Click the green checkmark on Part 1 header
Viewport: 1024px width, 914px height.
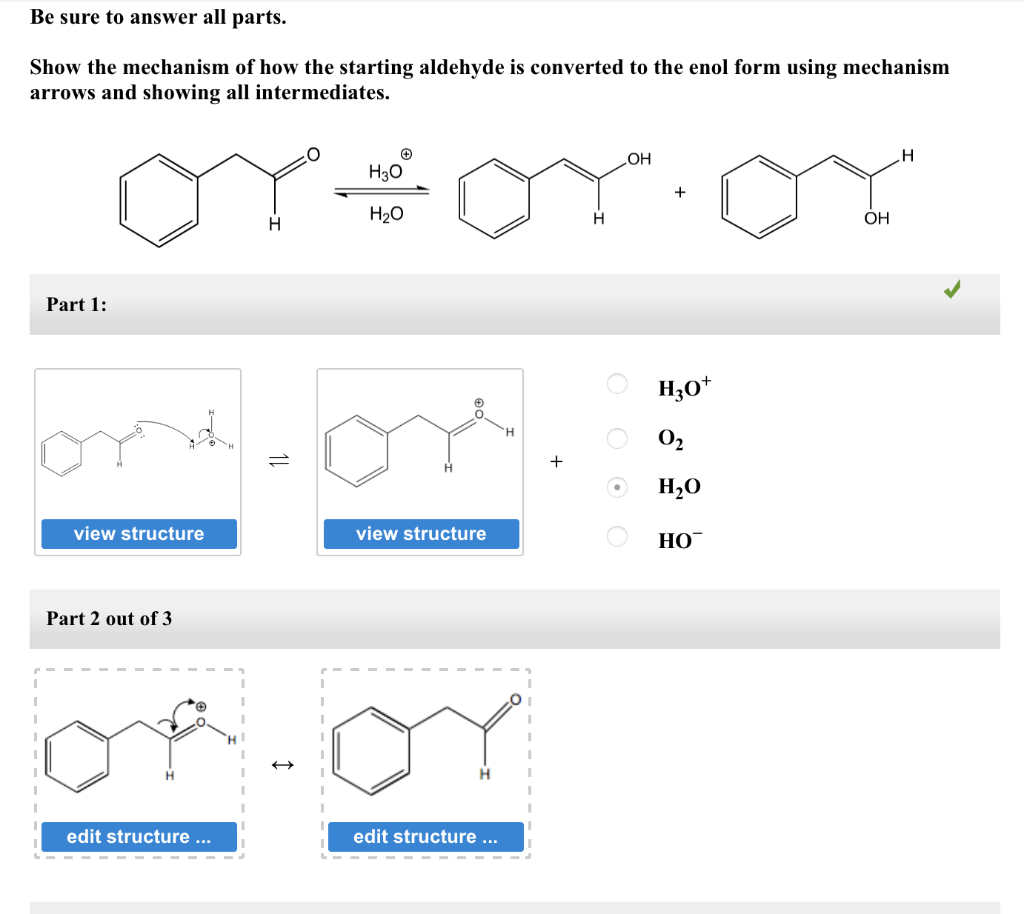(x=952, y=289)
